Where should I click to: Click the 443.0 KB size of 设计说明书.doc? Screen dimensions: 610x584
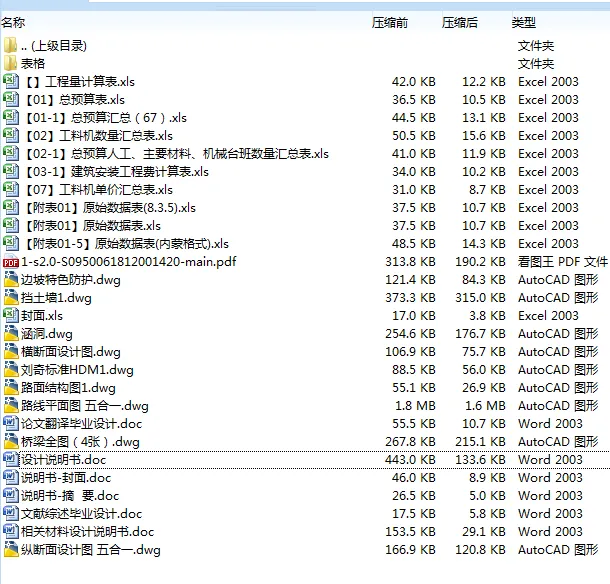click(x=410, y=460)
